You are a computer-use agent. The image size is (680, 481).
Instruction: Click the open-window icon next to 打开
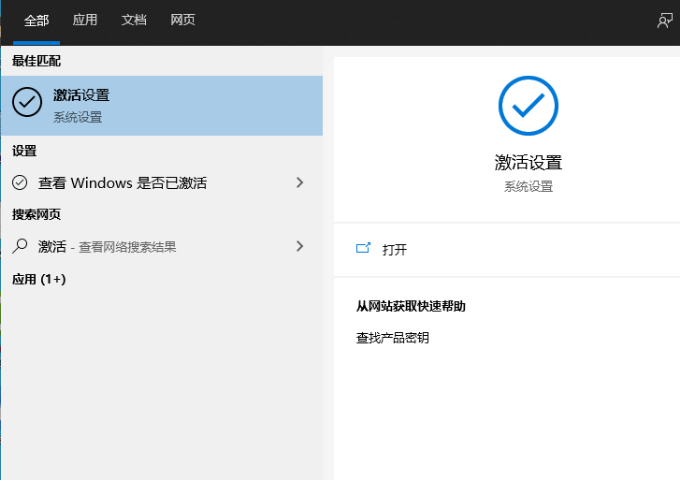(363, 249)
